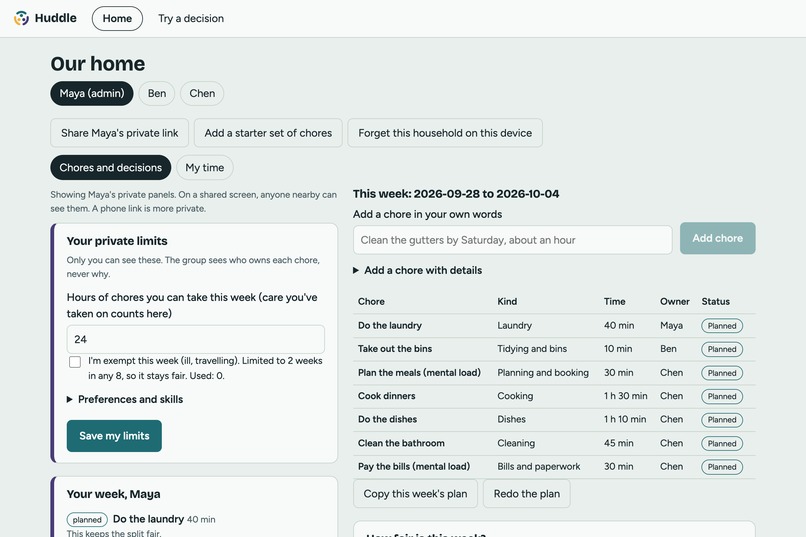Click the add chore text input
The height and width of the screenshot is (537, 806).
(512, 240)
